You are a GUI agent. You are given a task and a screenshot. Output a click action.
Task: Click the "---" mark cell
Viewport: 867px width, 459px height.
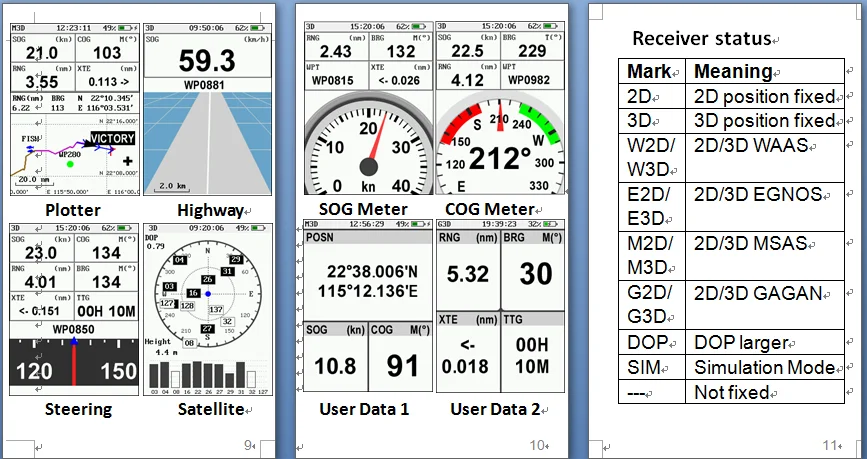click(652, 392)
